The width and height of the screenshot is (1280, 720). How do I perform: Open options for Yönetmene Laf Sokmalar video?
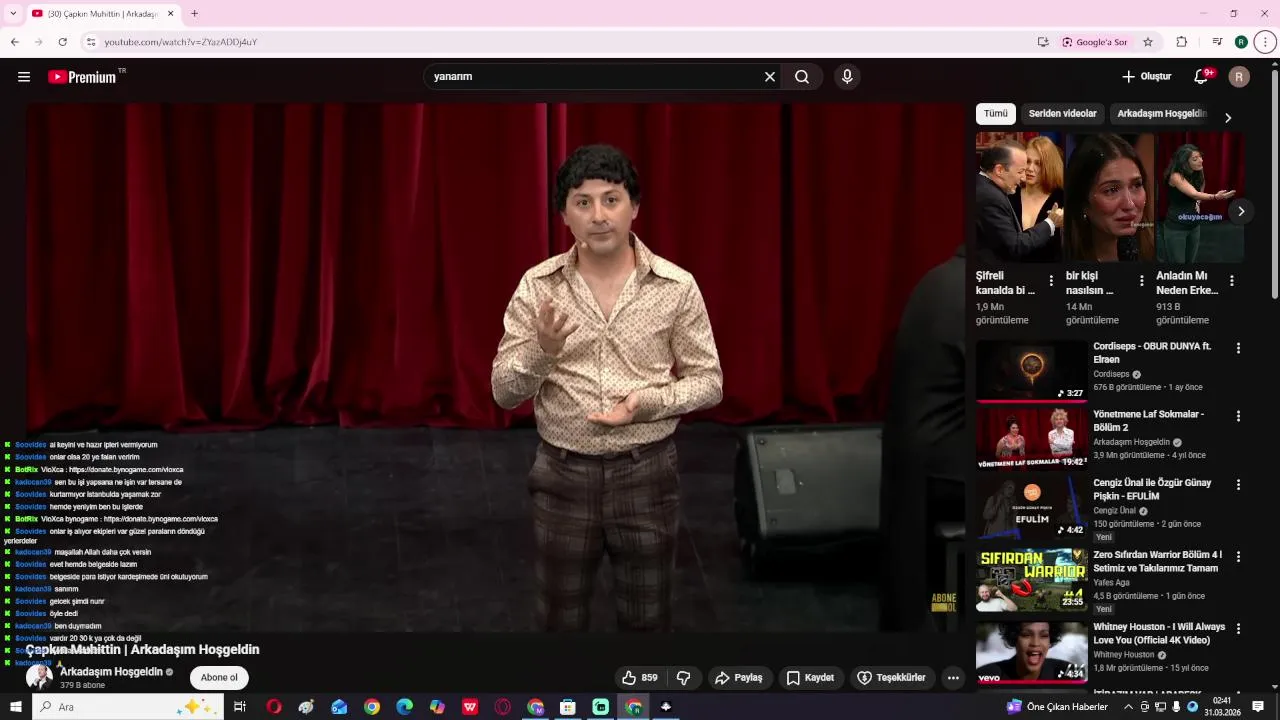pos(1238,416)
